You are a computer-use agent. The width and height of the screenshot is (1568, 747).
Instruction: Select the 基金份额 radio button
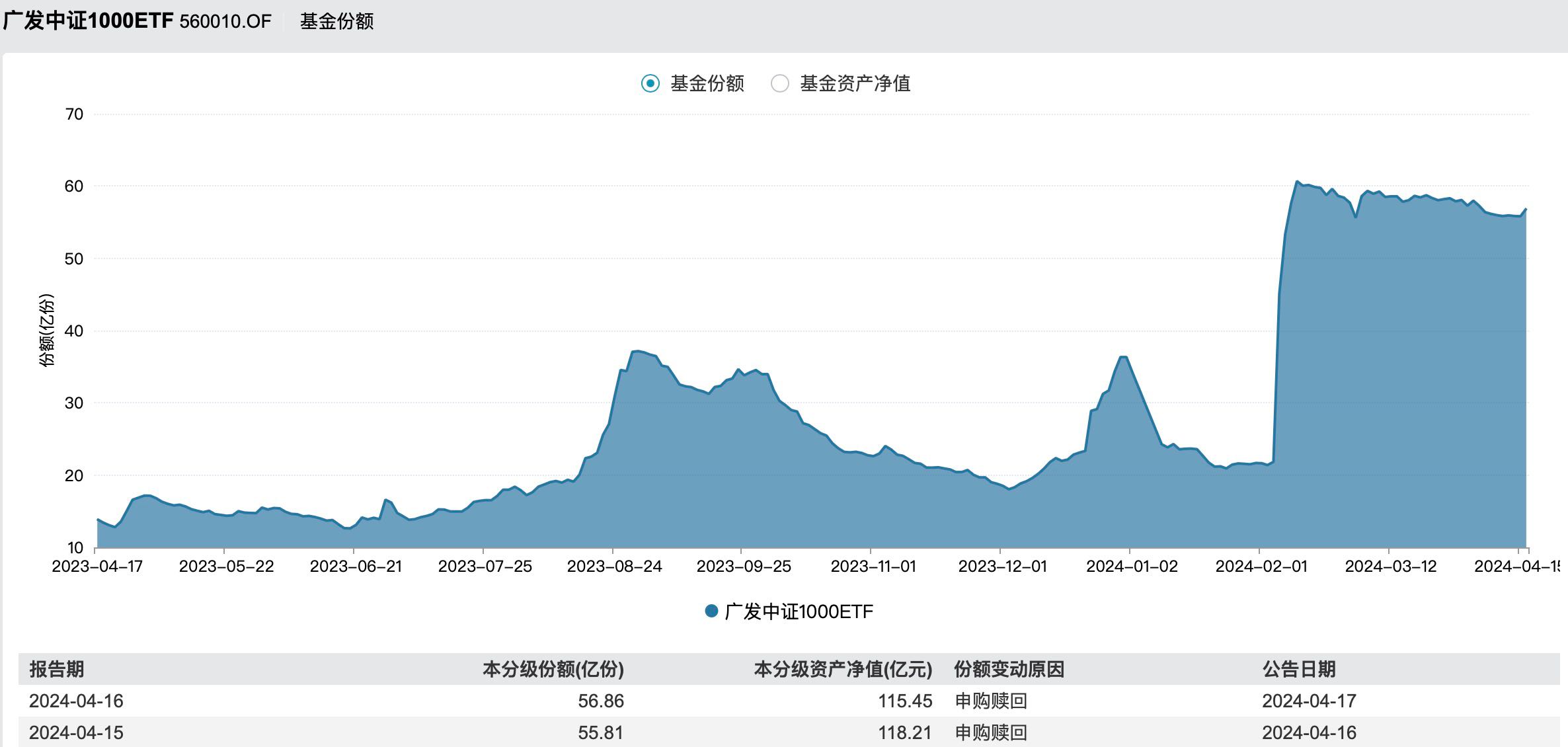point(650,83)
